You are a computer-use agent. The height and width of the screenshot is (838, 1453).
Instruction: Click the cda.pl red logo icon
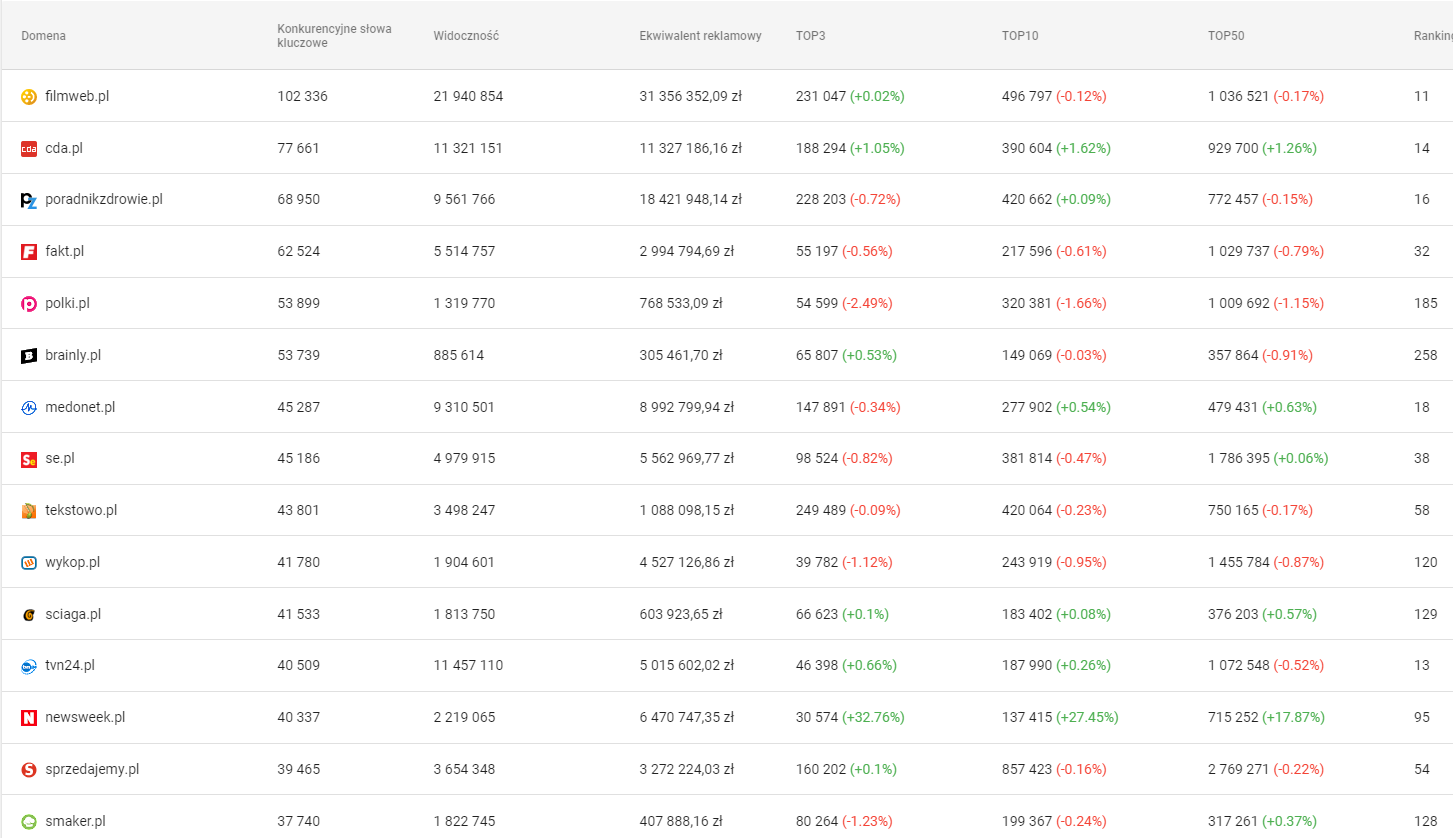coord(29,149)
